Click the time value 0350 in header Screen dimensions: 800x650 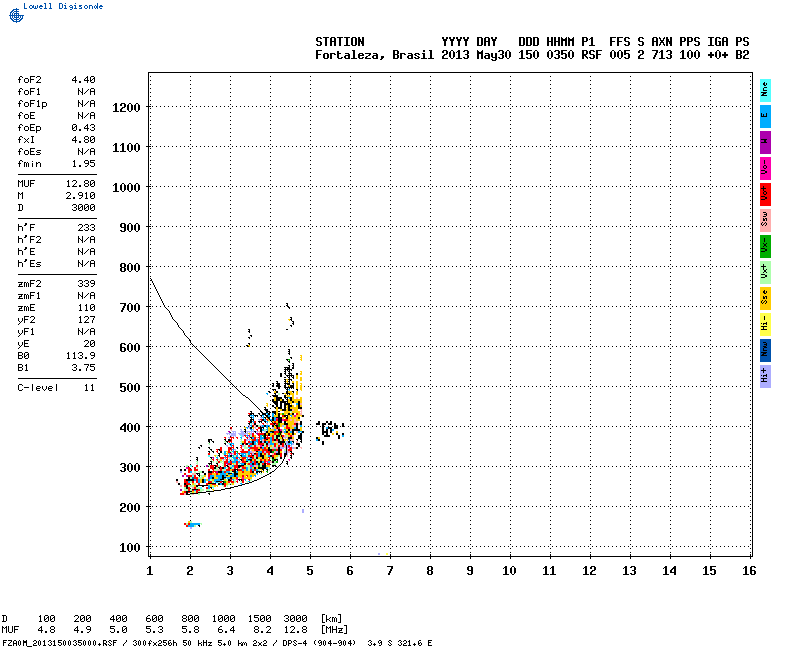(x=560, y=55)
